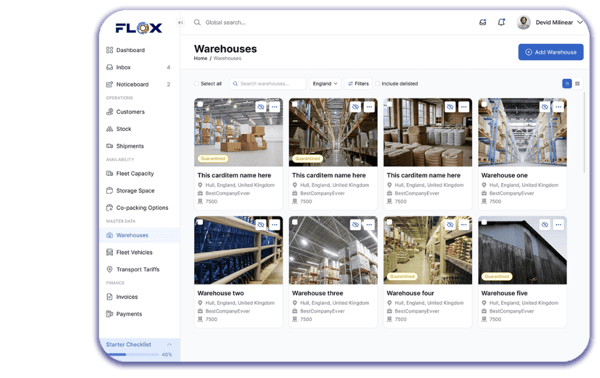
Task: Open the notifications bell
Action: [501, 22]
